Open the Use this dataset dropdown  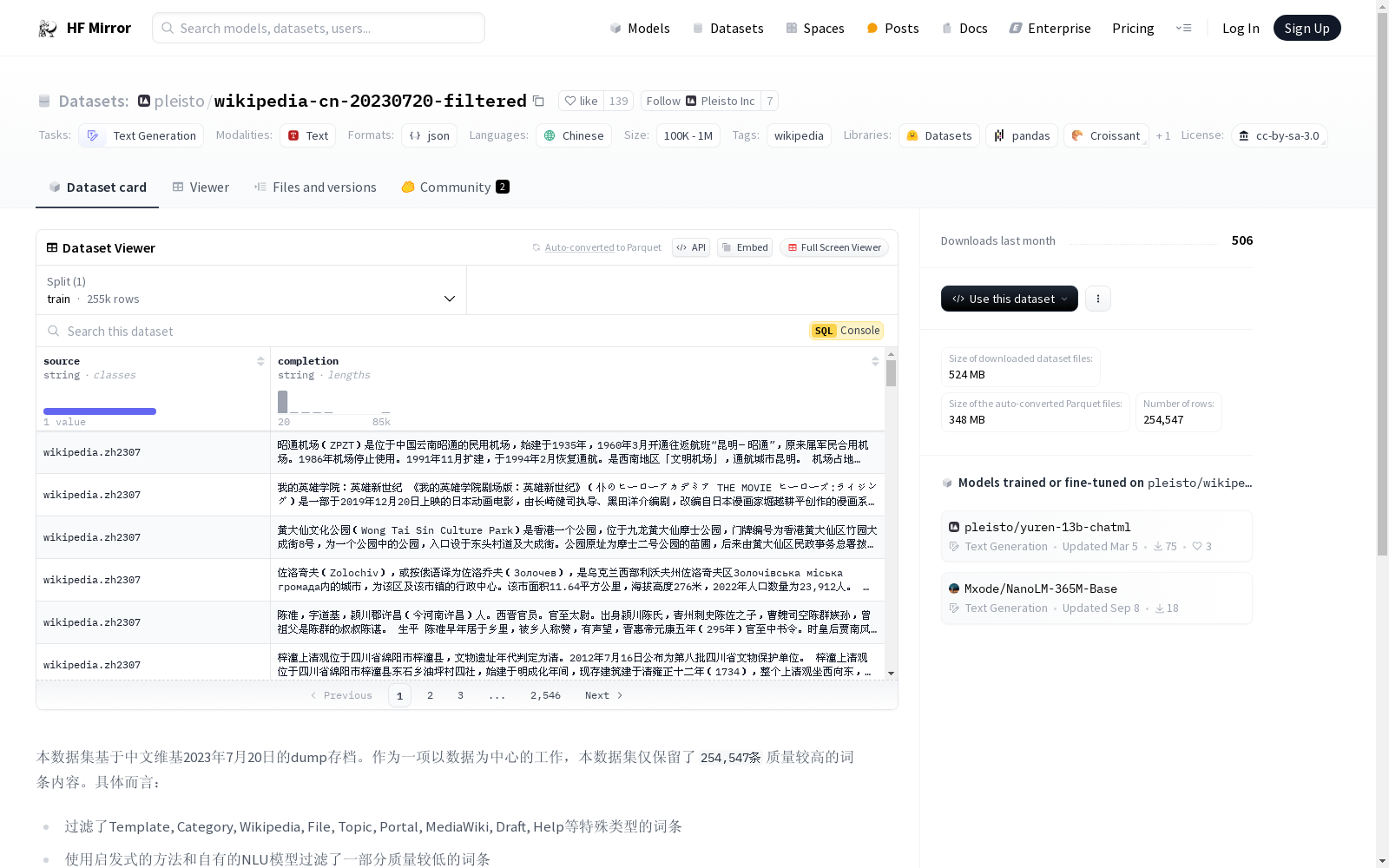pos(1010,299)
